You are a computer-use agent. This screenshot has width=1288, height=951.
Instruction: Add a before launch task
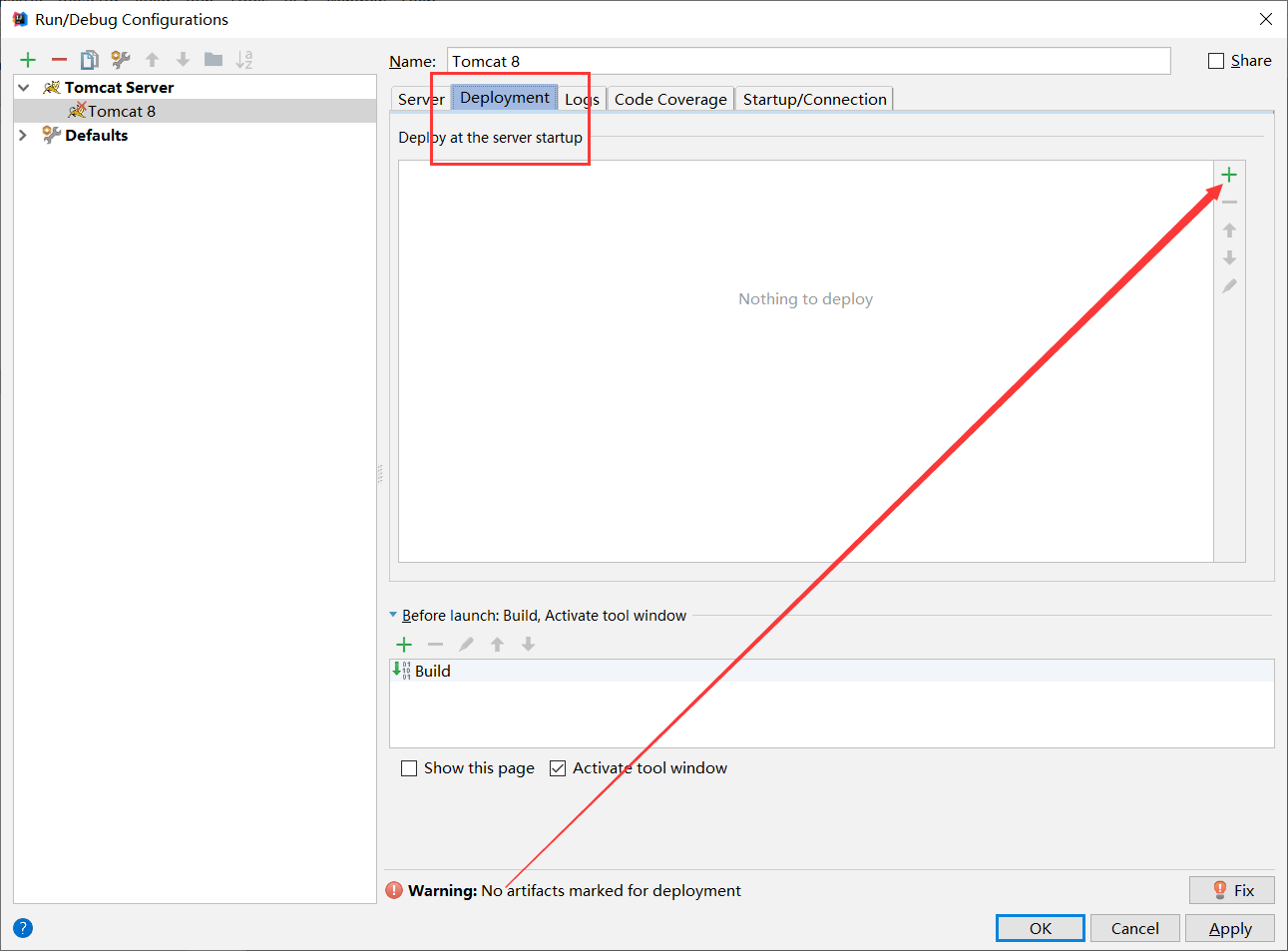pyautogui.click(x=404, y=645)
